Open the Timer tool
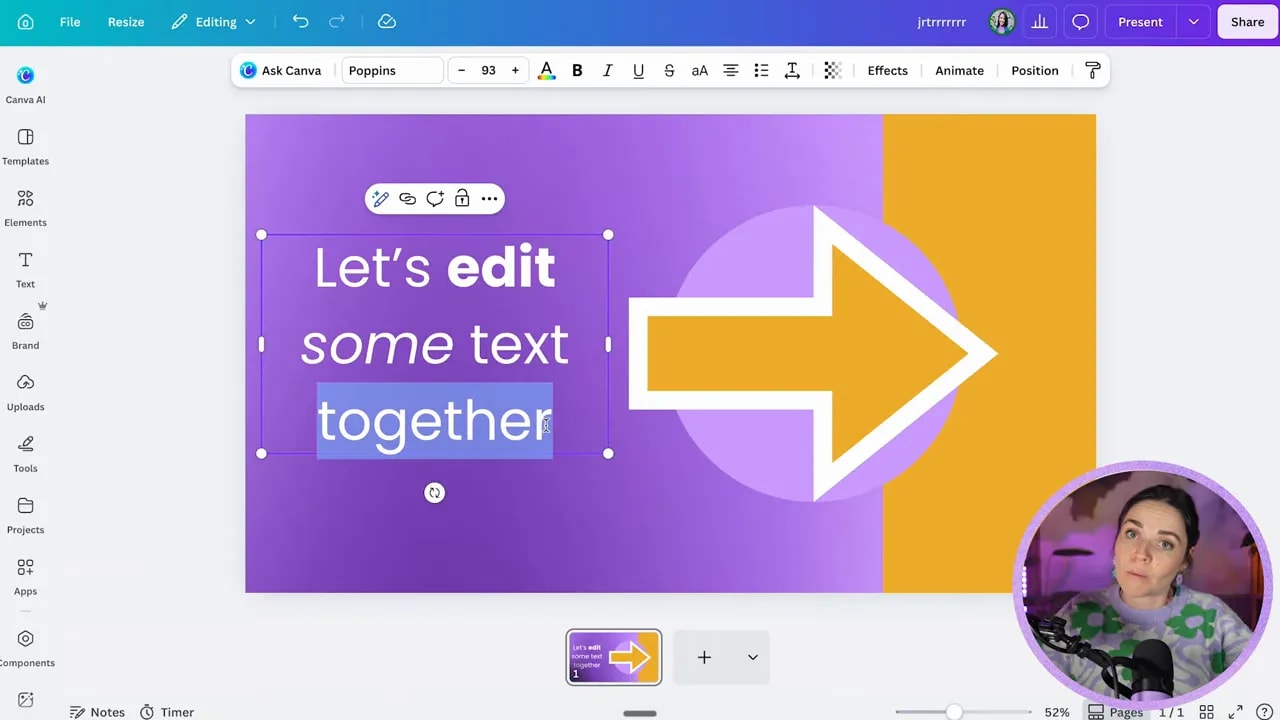Image resolution: width=1280 pixels, height=720 pixels. pyautogui.click(x=166, y=712)
